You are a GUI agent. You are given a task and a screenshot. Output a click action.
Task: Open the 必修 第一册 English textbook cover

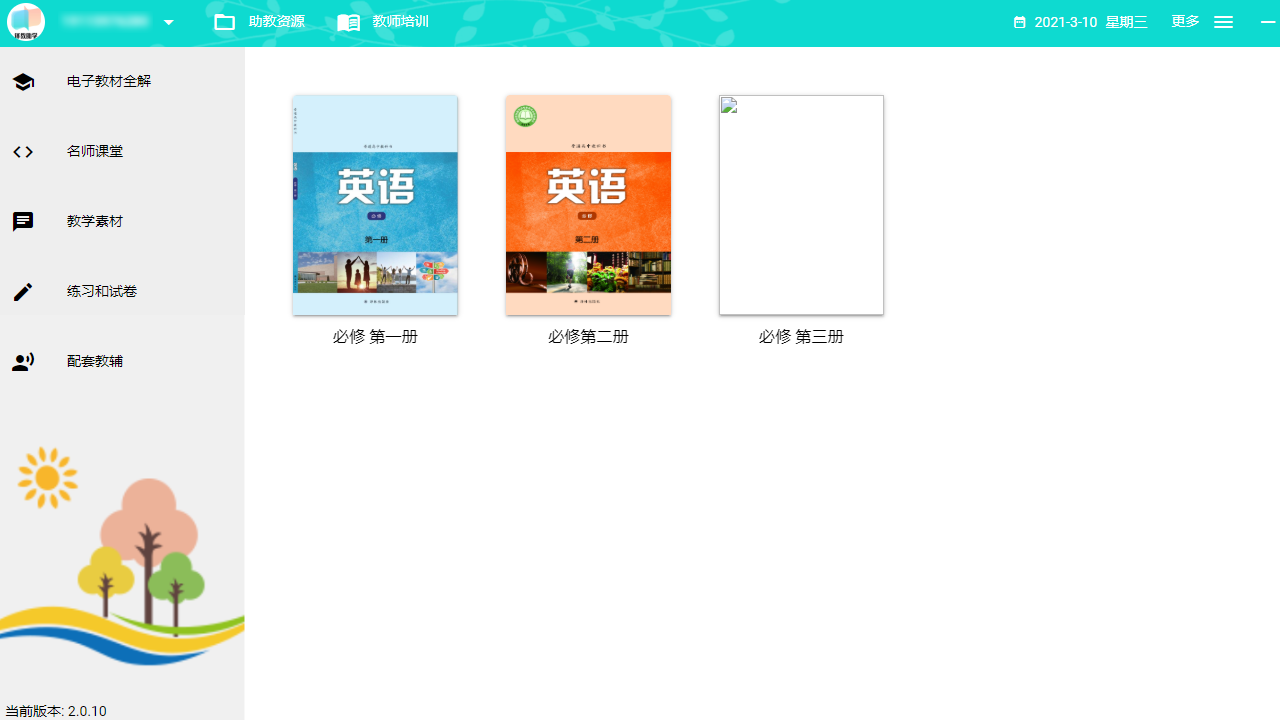[374, 205]
